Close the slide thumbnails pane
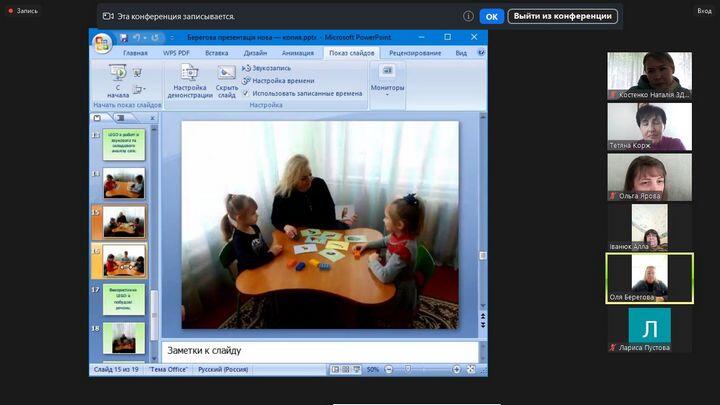Viewport: 720px width, 405px height. point(152,118)
